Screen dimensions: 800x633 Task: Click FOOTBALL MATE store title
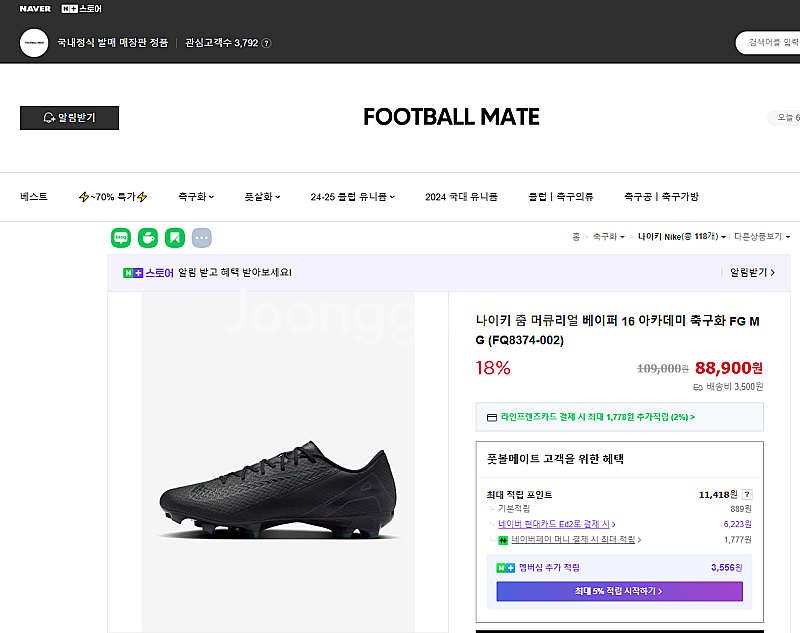(451, 117)
